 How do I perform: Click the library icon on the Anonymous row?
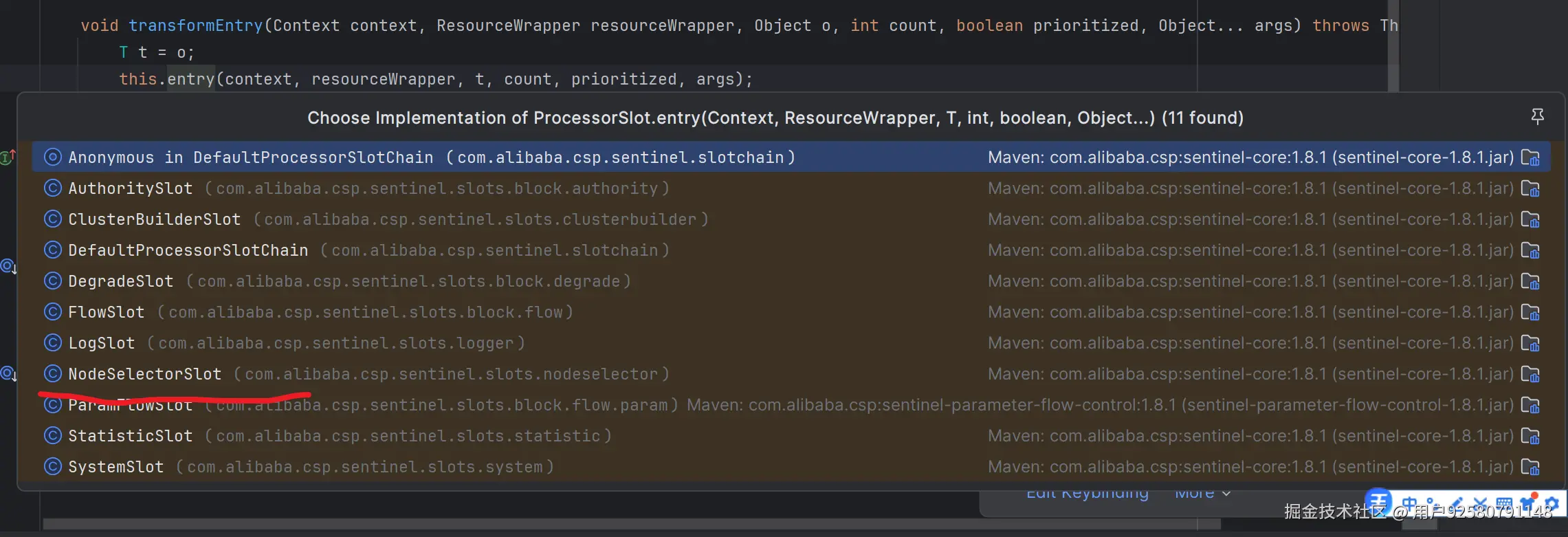(1530, 157)
